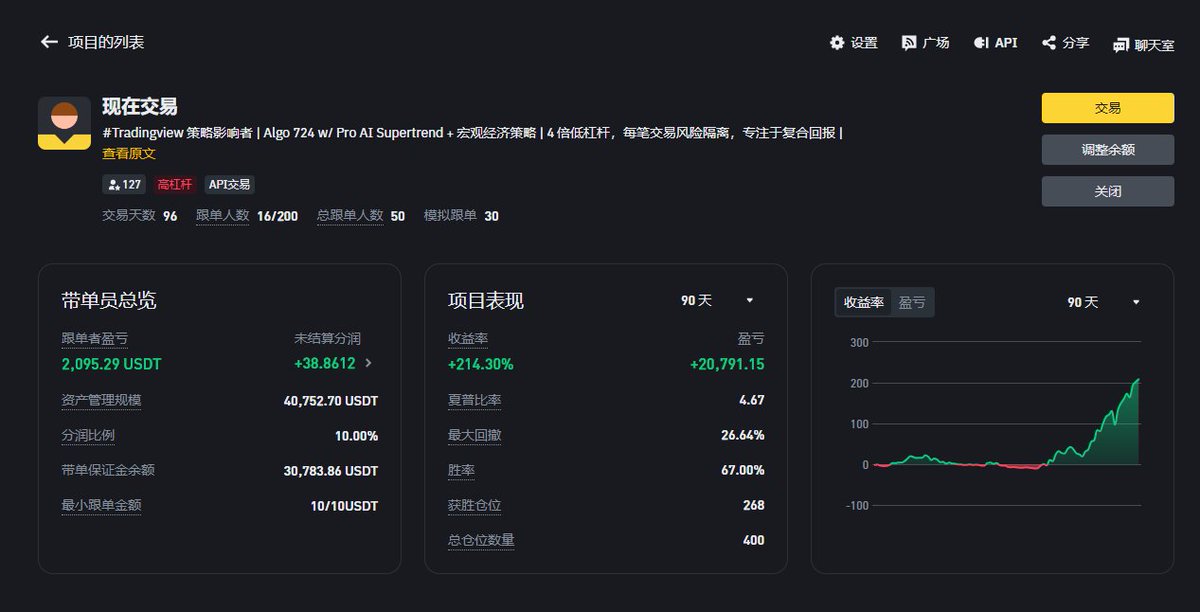Return to 项目的列表

pos(106,42)
